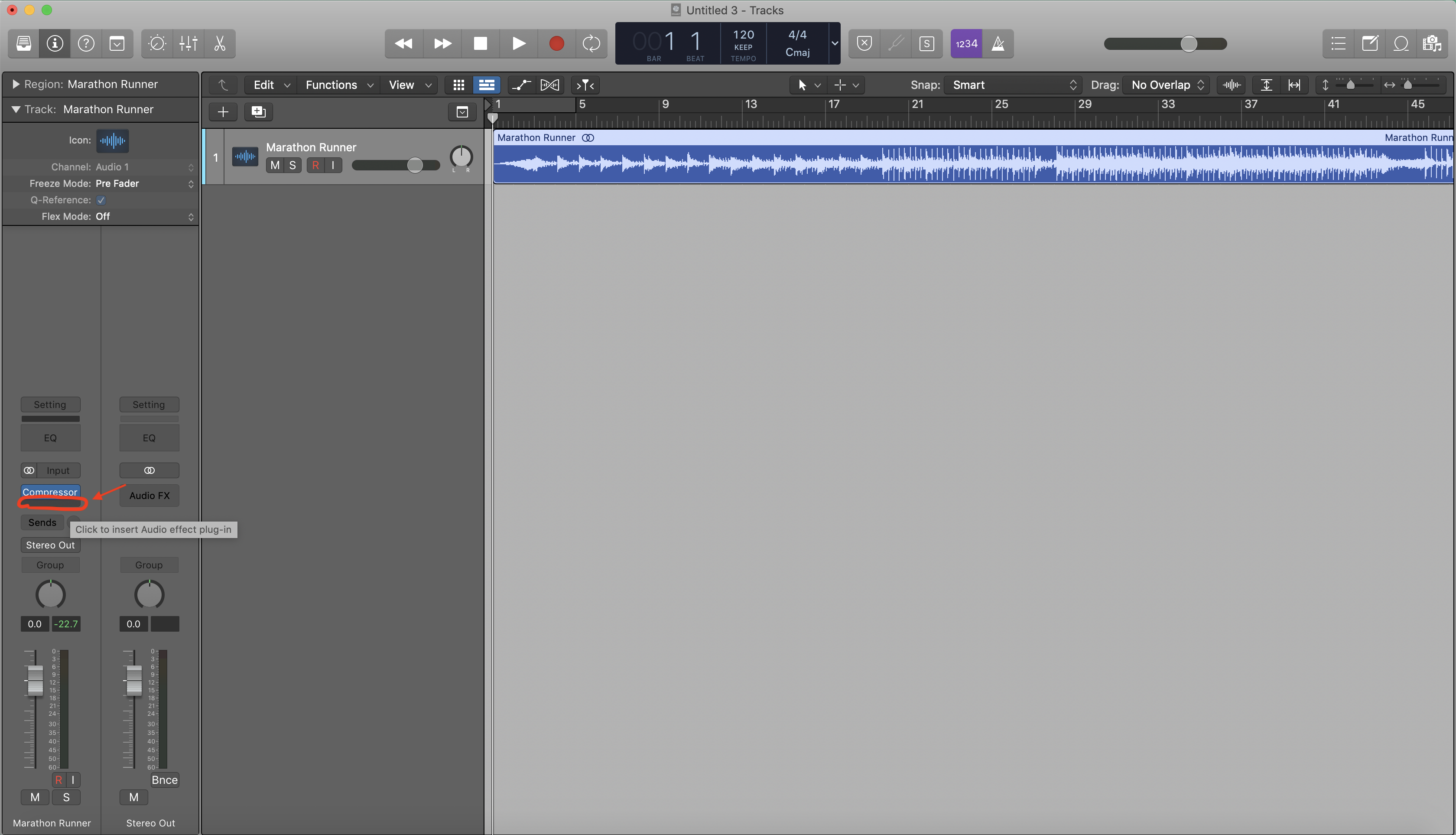Screen dimensions: 1456x835
Task: Open the Drag No Overlap dropdown
Action: coord(1166,85)
